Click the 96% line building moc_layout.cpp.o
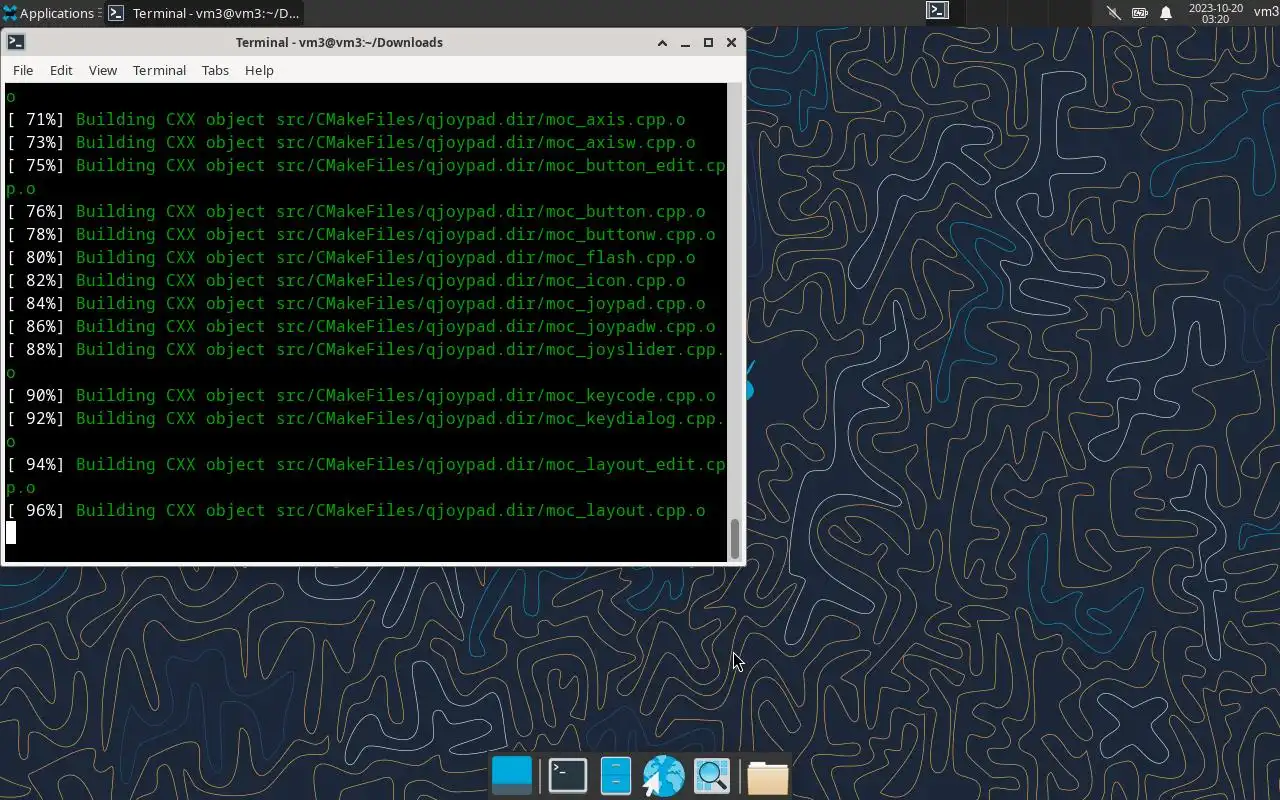Screen dimensions: 1280x800 point(356,510)
